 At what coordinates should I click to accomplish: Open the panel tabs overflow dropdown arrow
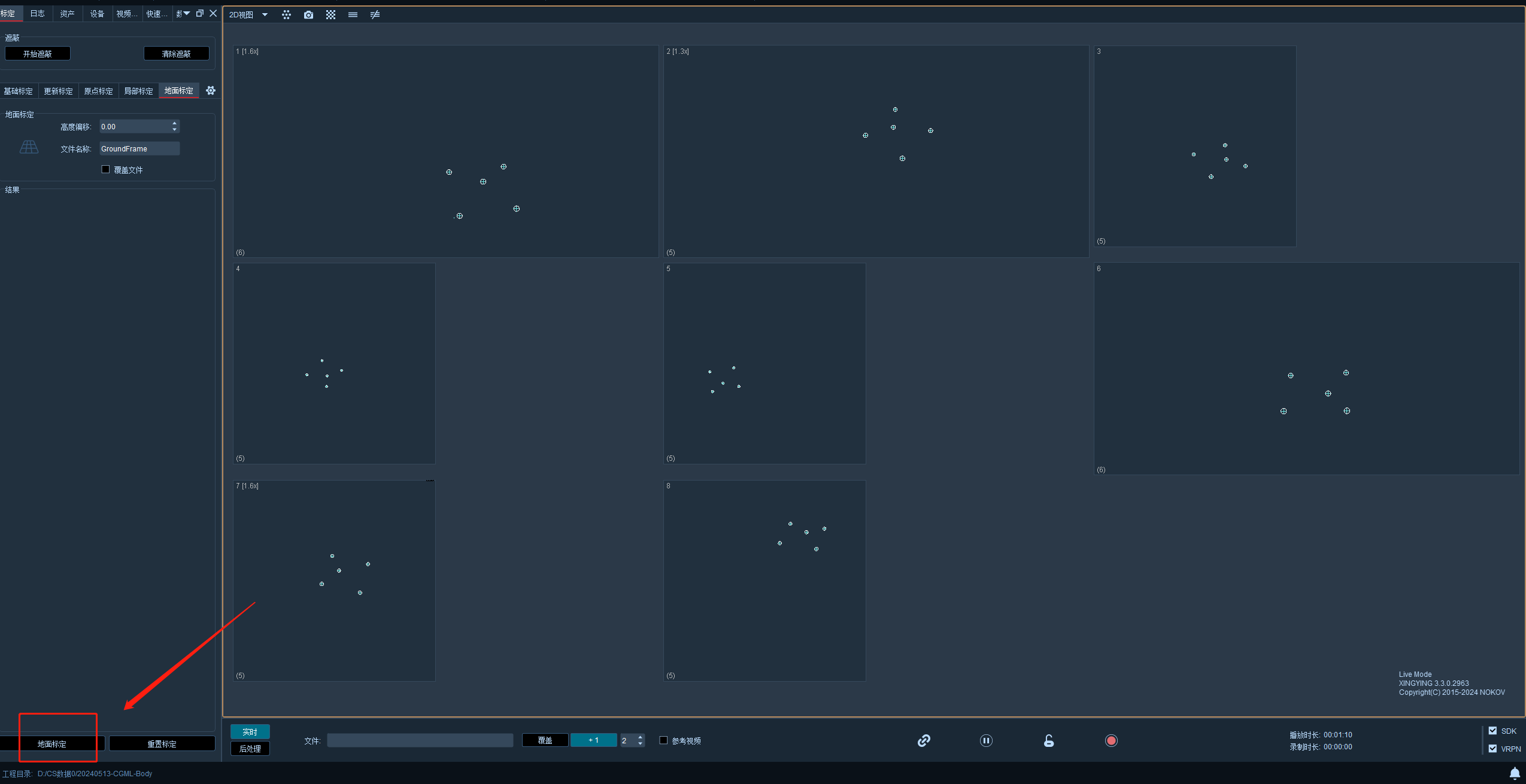point(186,13)
